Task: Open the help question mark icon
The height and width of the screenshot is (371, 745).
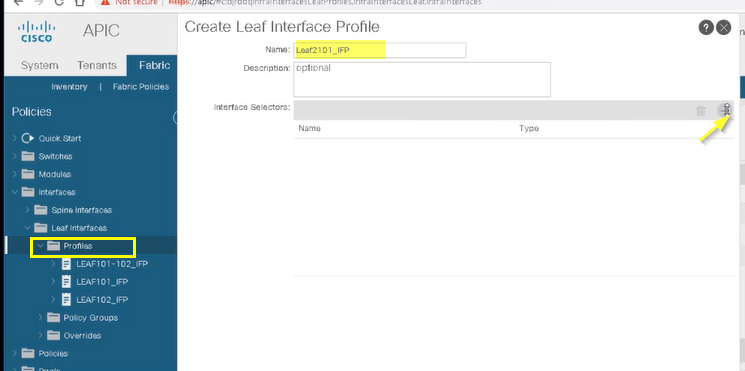Action: point(706,28)
